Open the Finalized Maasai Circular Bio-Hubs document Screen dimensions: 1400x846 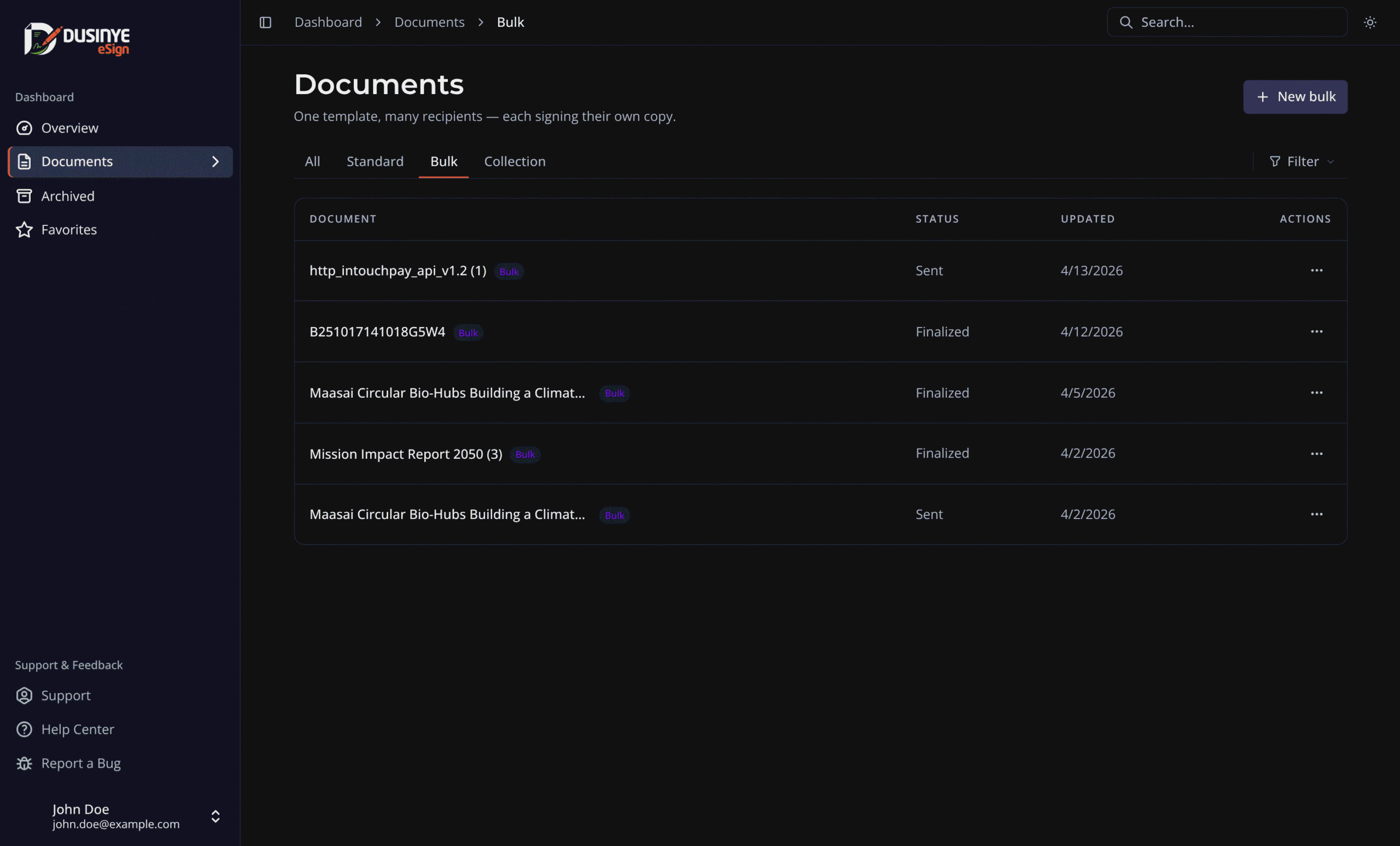pos(447,393)
